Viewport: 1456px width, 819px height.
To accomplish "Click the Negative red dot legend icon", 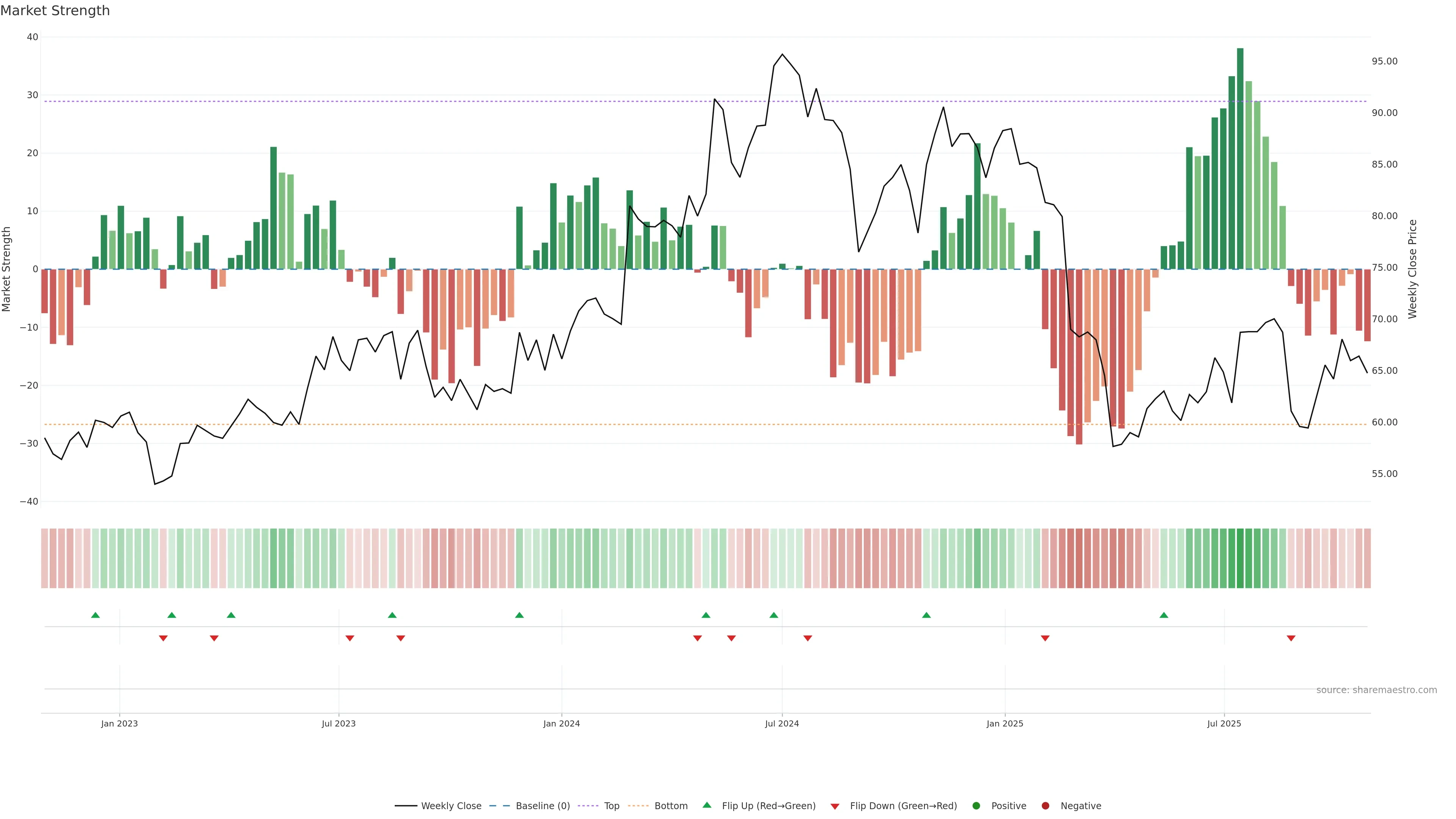I will click(x=1045, y=806).
